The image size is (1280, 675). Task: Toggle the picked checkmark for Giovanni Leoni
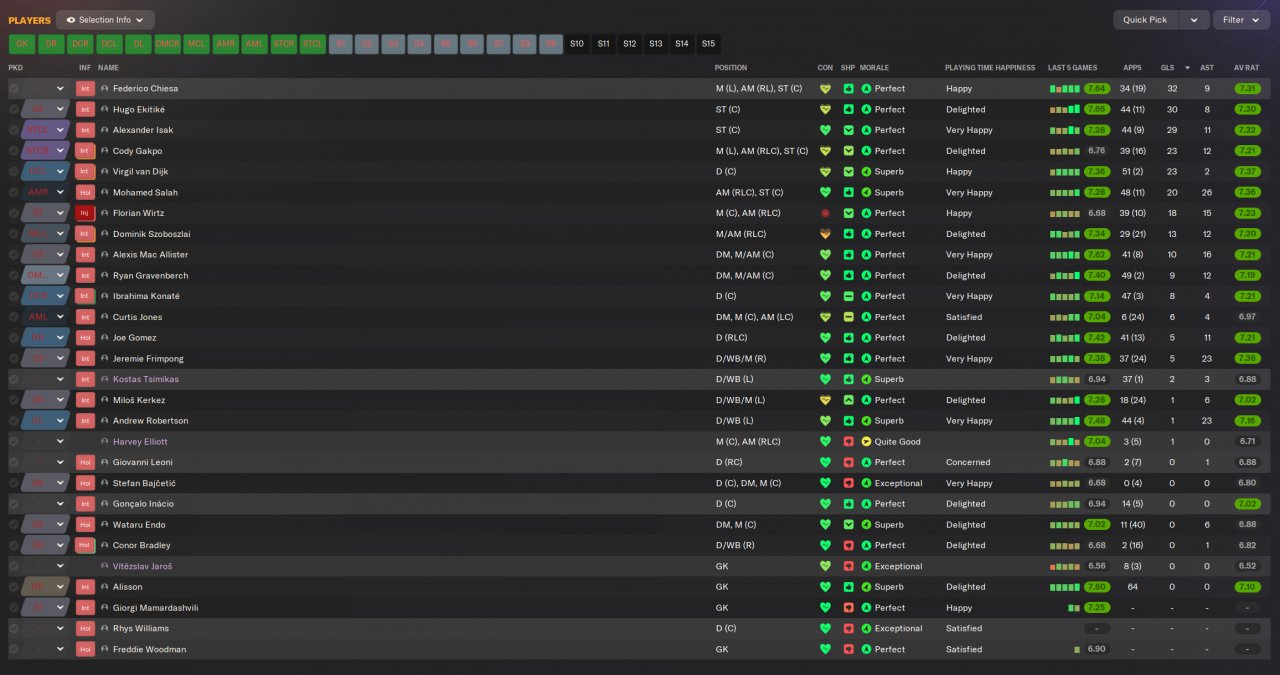coord(14,462)
